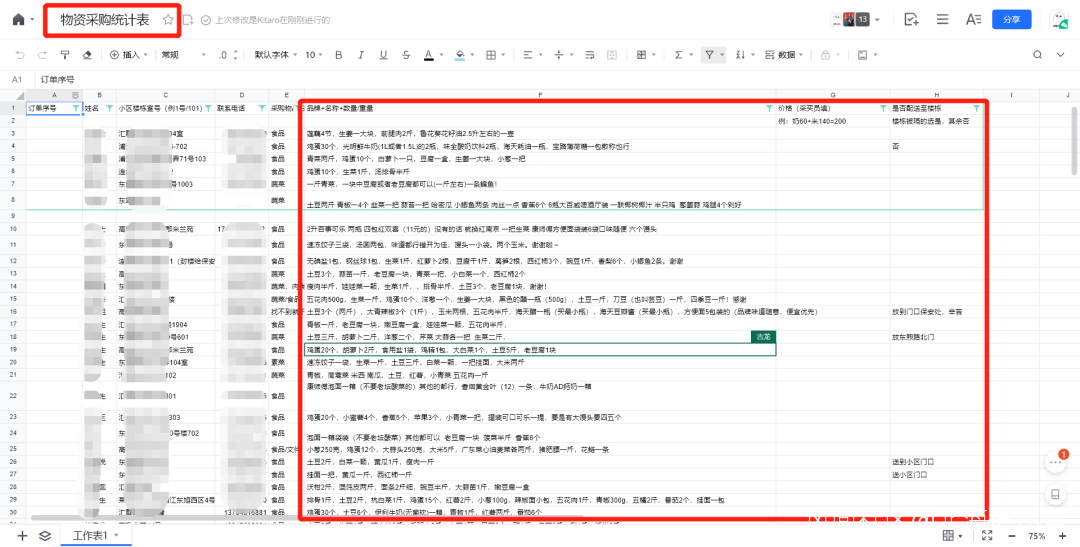Click the grid view icon in status bar

[947, 535]
